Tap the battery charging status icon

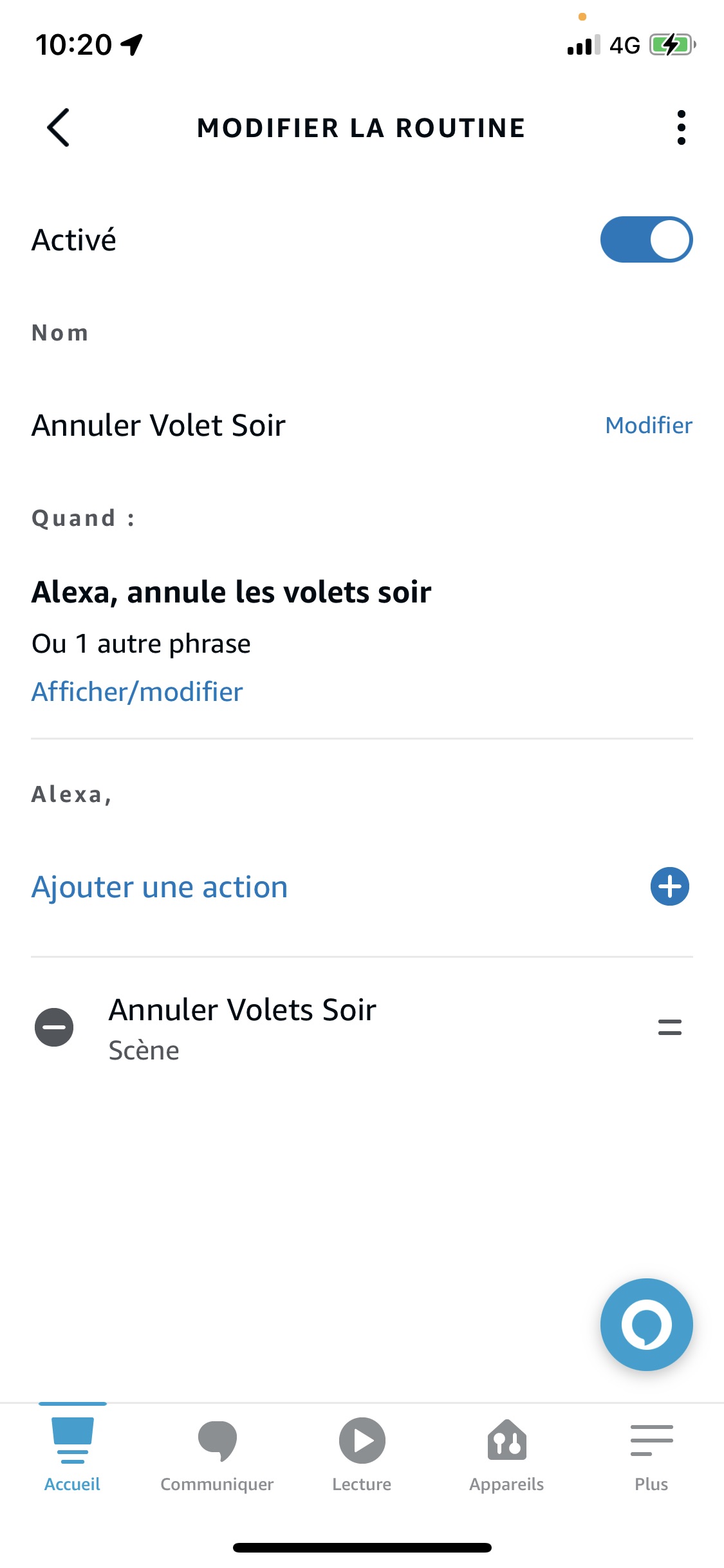pyautogui.click(x=672, y=45)
